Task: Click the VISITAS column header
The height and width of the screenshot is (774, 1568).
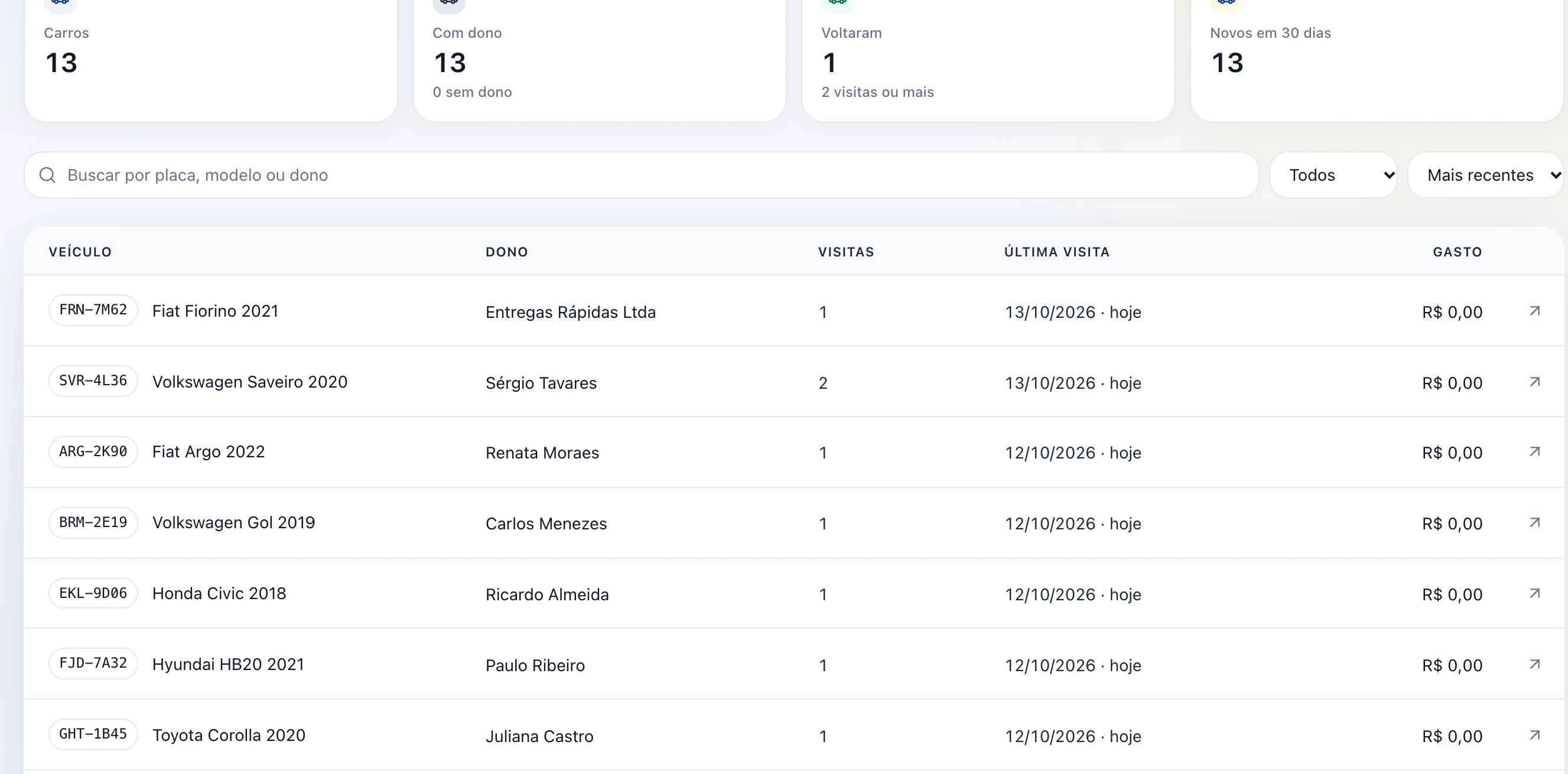Action: click(x=846, y=252)
